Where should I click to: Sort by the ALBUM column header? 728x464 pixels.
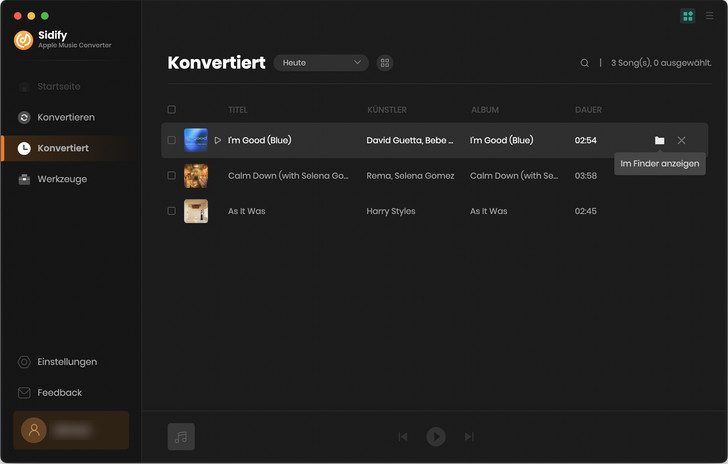[485, 110]
